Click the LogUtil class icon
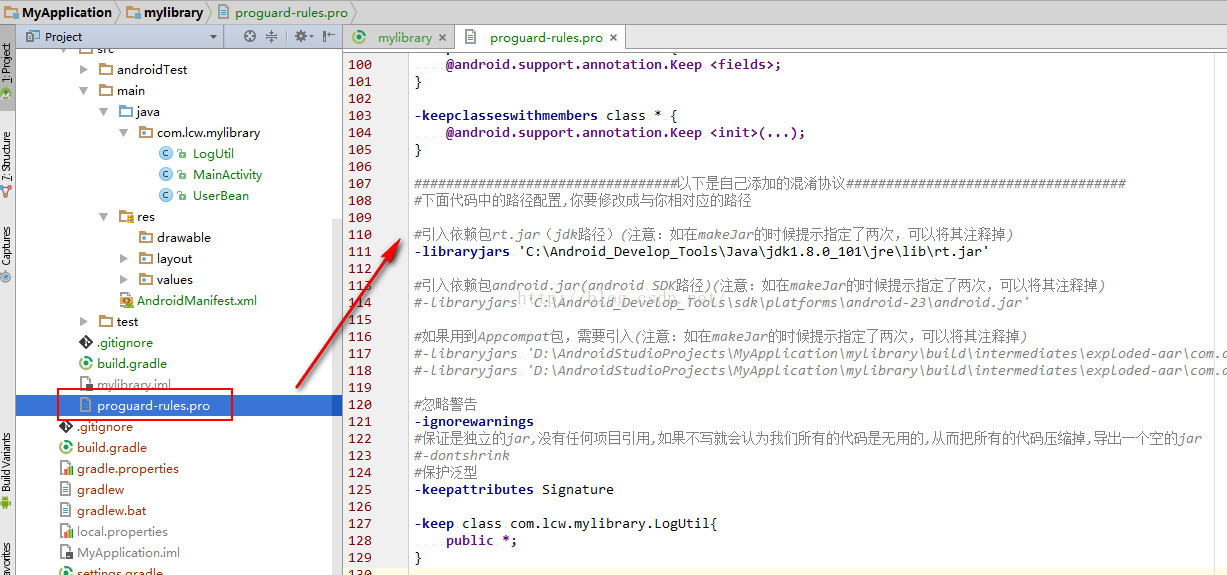Screen dimensions: 1227x575 point(166,153)
